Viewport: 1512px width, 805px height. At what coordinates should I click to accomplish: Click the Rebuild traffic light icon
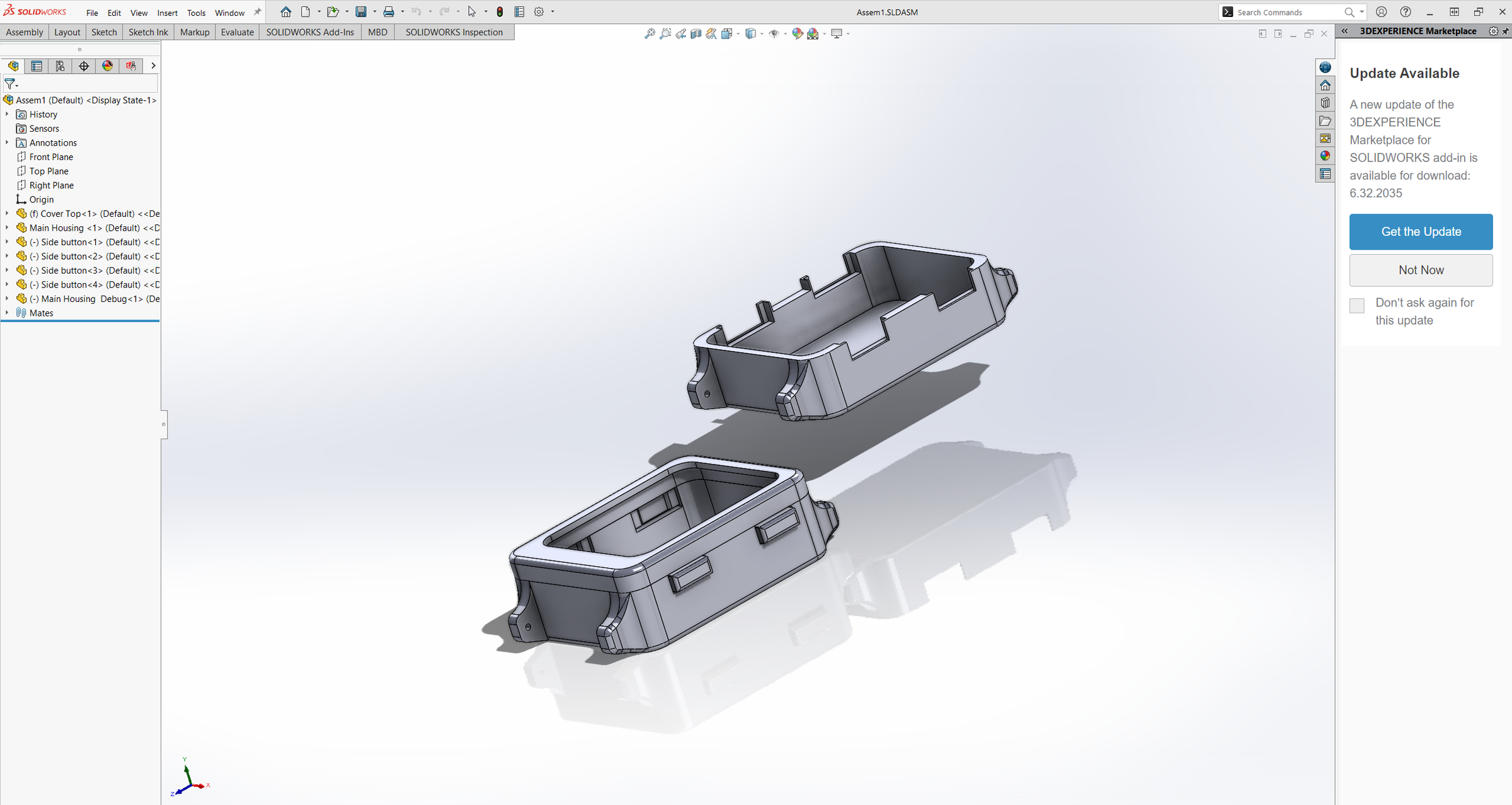click(x=500, y=12)
